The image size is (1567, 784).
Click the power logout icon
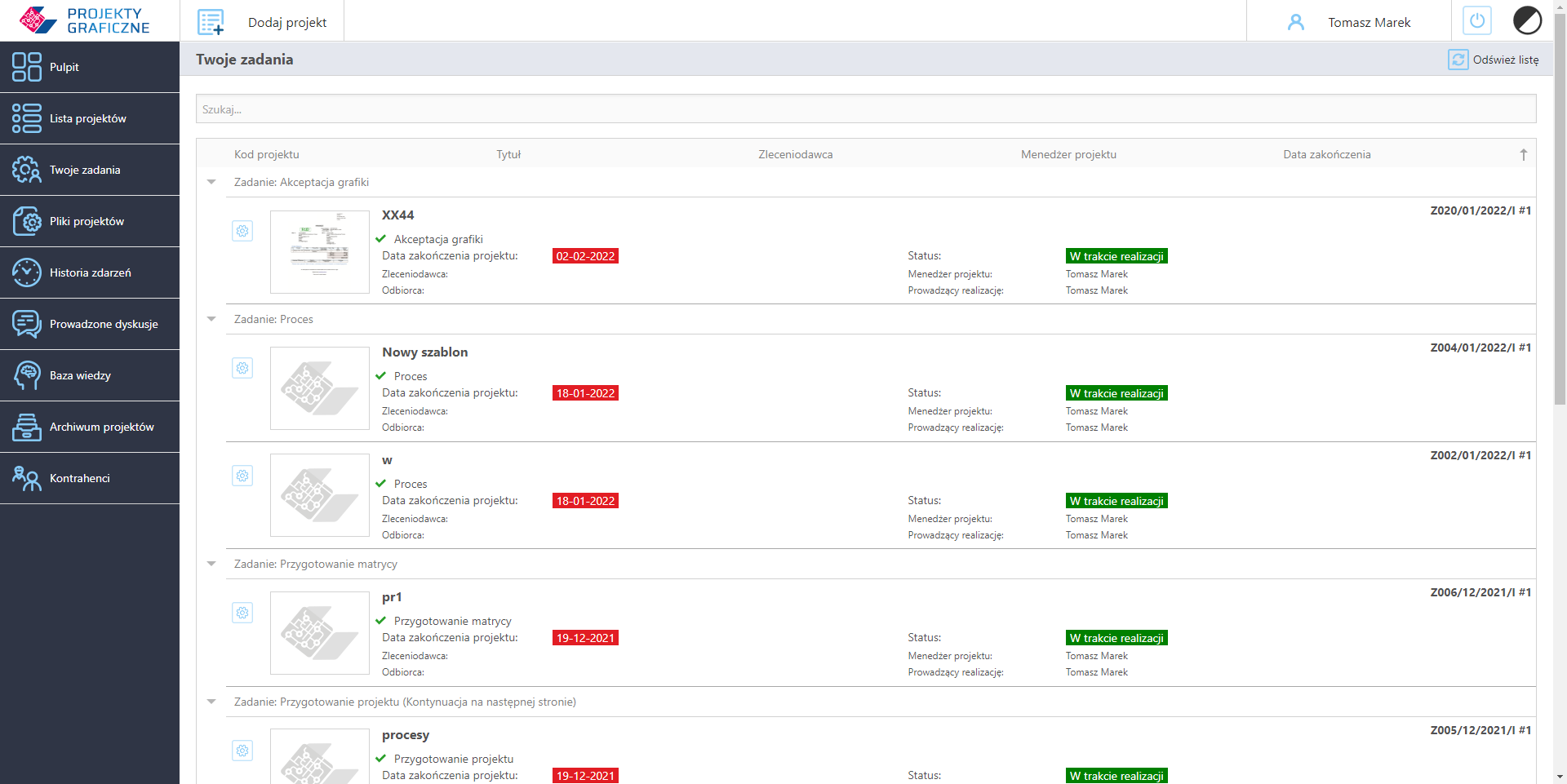pyautogui.click(x=1476, y=21)
